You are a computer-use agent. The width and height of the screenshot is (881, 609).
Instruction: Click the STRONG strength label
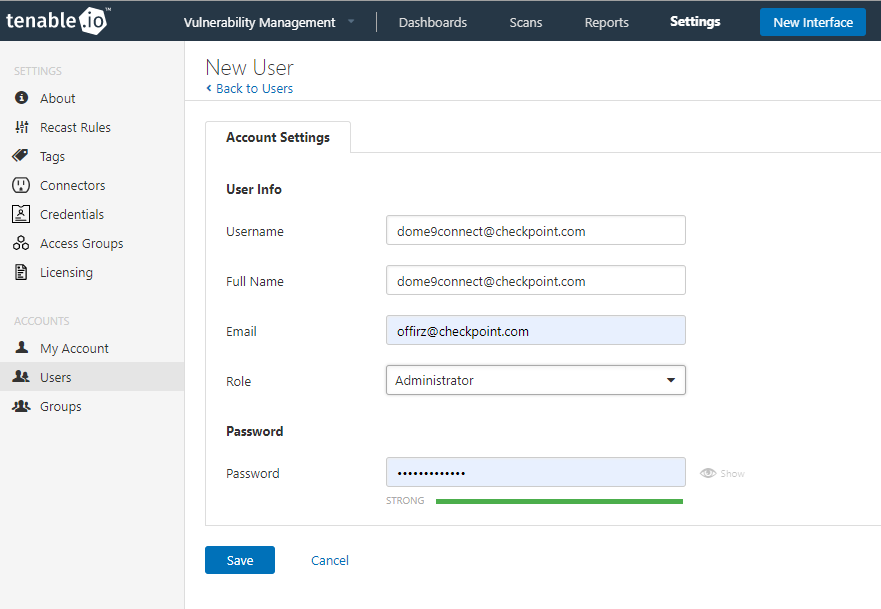coord(405,501)
